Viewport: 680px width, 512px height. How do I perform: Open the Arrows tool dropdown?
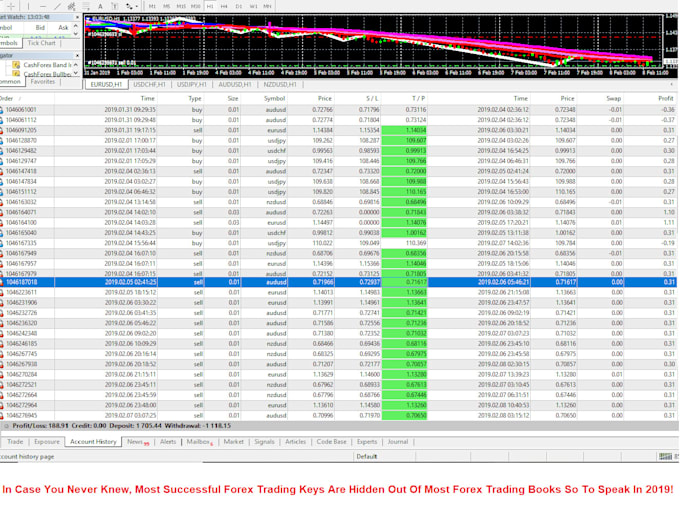coord(135,6)
